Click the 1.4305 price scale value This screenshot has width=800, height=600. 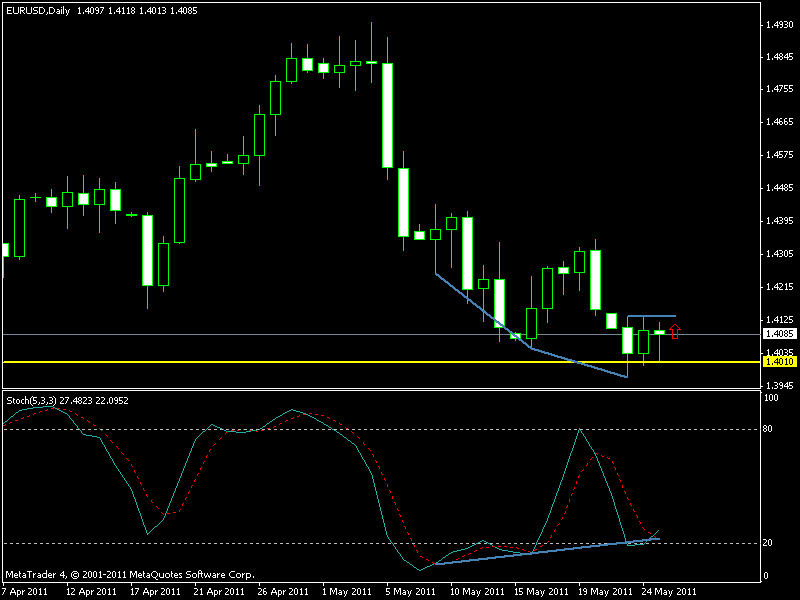pos(780,254)
